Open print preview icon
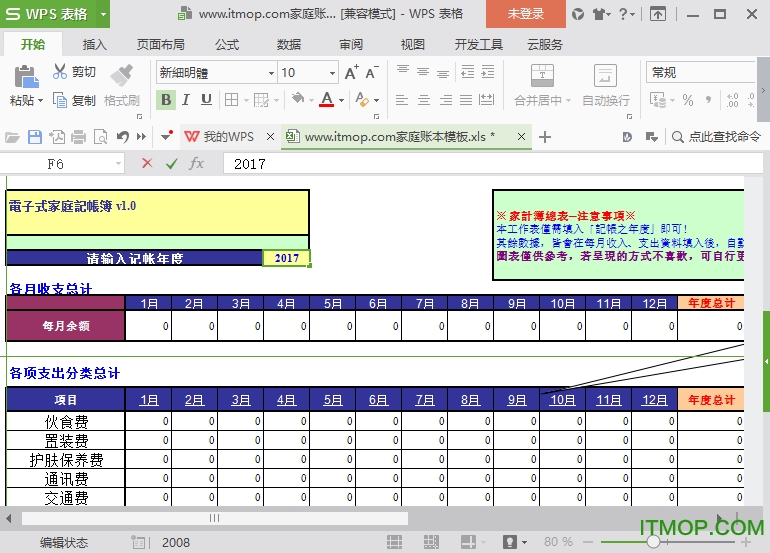The image size is (770, 553). click(101, 137)
